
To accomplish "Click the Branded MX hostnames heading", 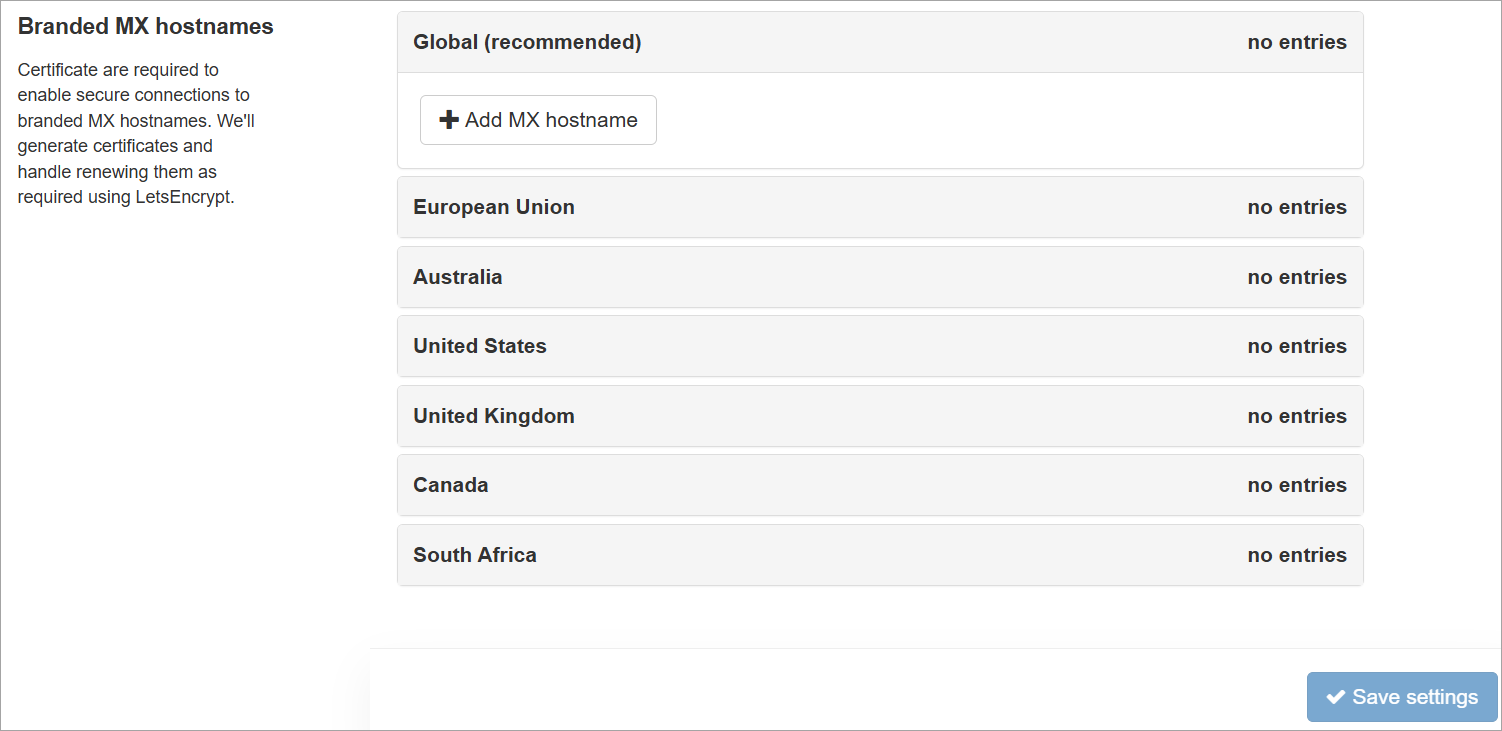I will coord(146,27).
